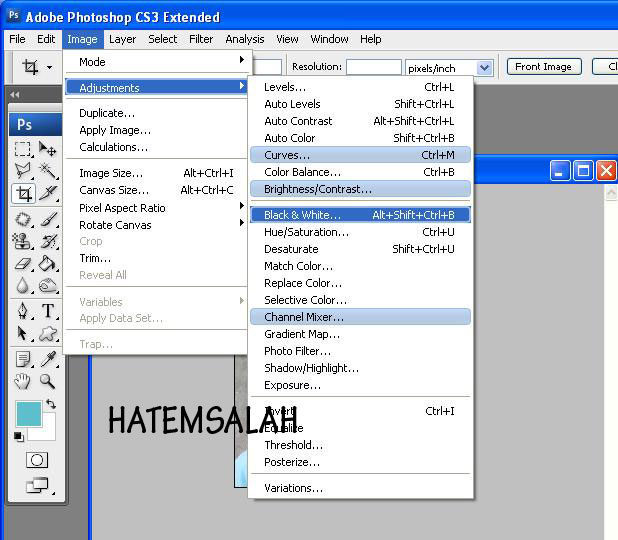The image size is (618, 540).
Task: Open the pixels/inch resolution units dropdown
Action: click(x=484, y=68)
